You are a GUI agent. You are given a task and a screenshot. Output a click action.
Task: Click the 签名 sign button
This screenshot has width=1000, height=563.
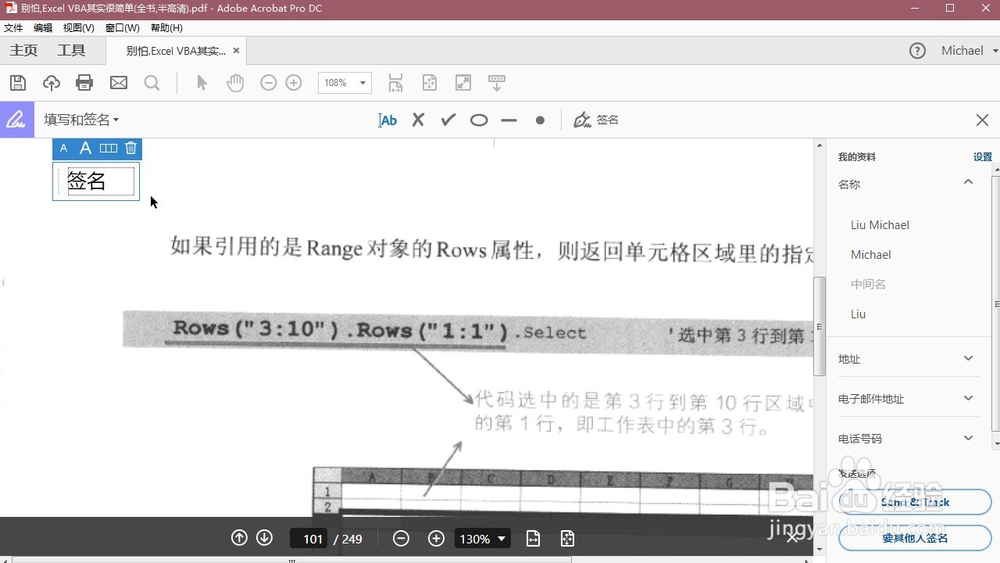click(596, 120)
